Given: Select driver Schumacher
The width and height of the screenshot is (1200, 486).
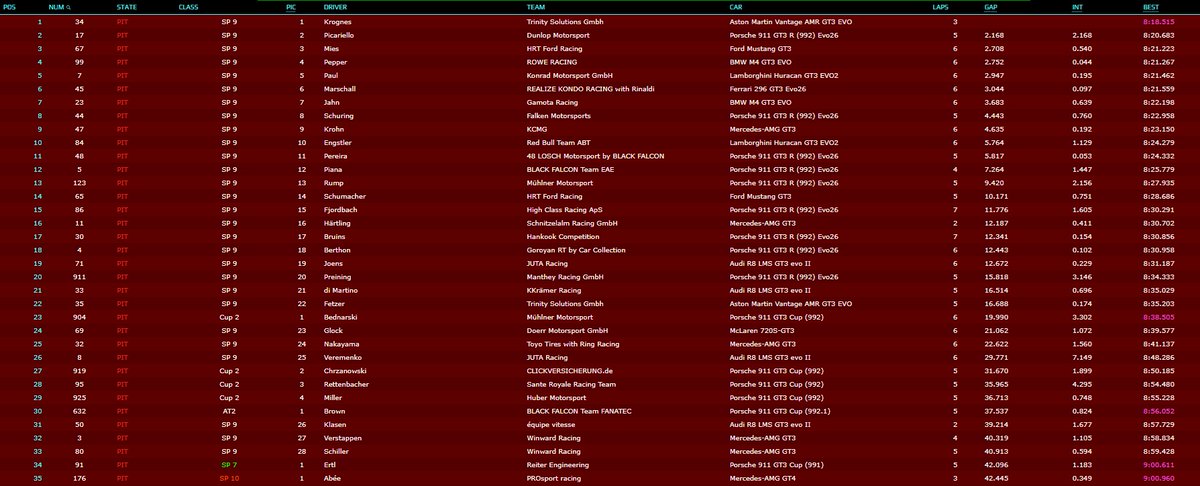Looking at the screenshot, I should (344, 196).
